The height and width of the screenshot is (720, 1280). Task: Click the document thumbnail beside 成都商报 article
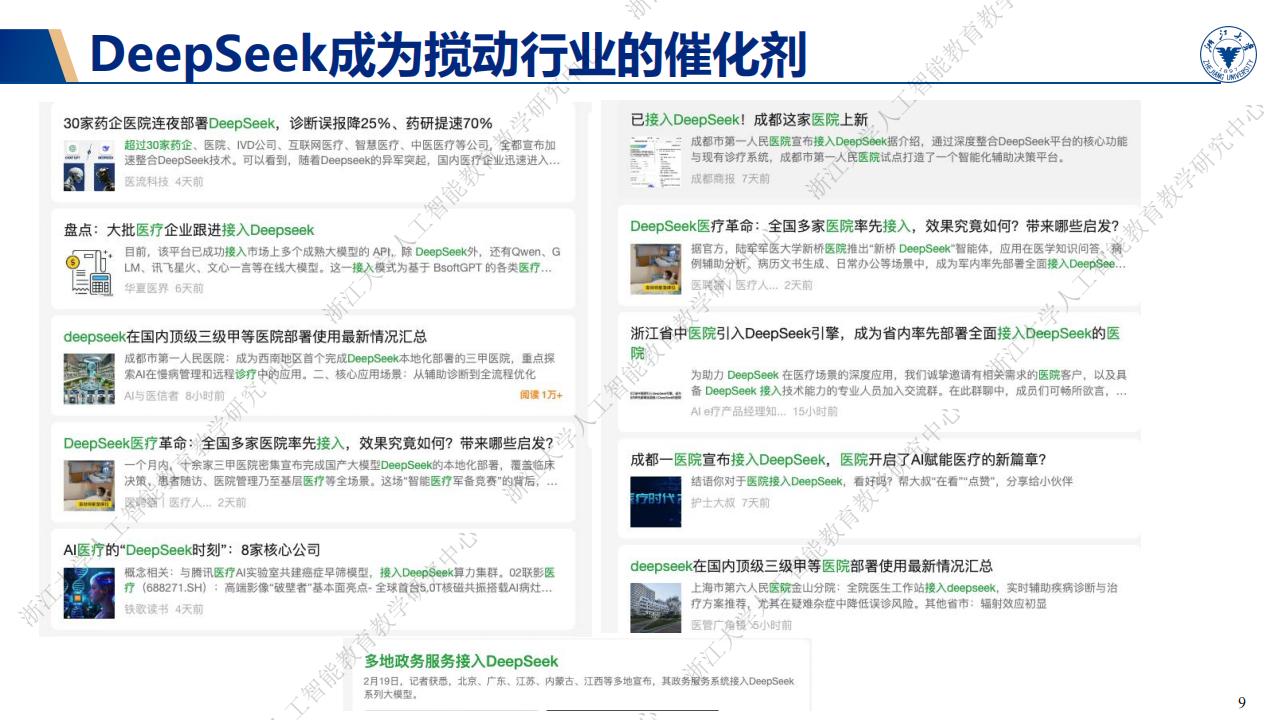(655, 161)
